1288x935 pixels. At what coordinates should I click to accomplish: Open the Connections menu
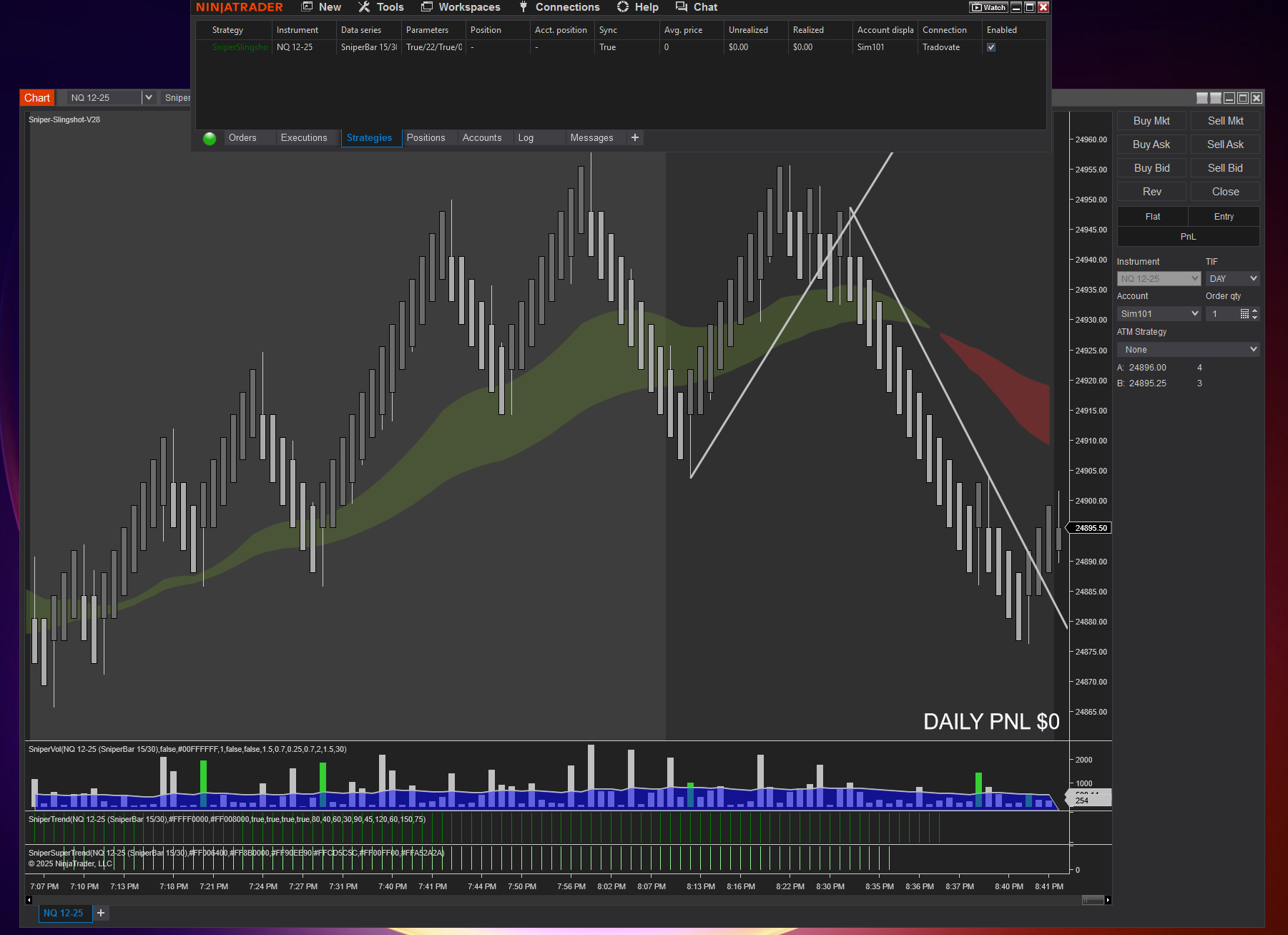(x=559, y=7)
